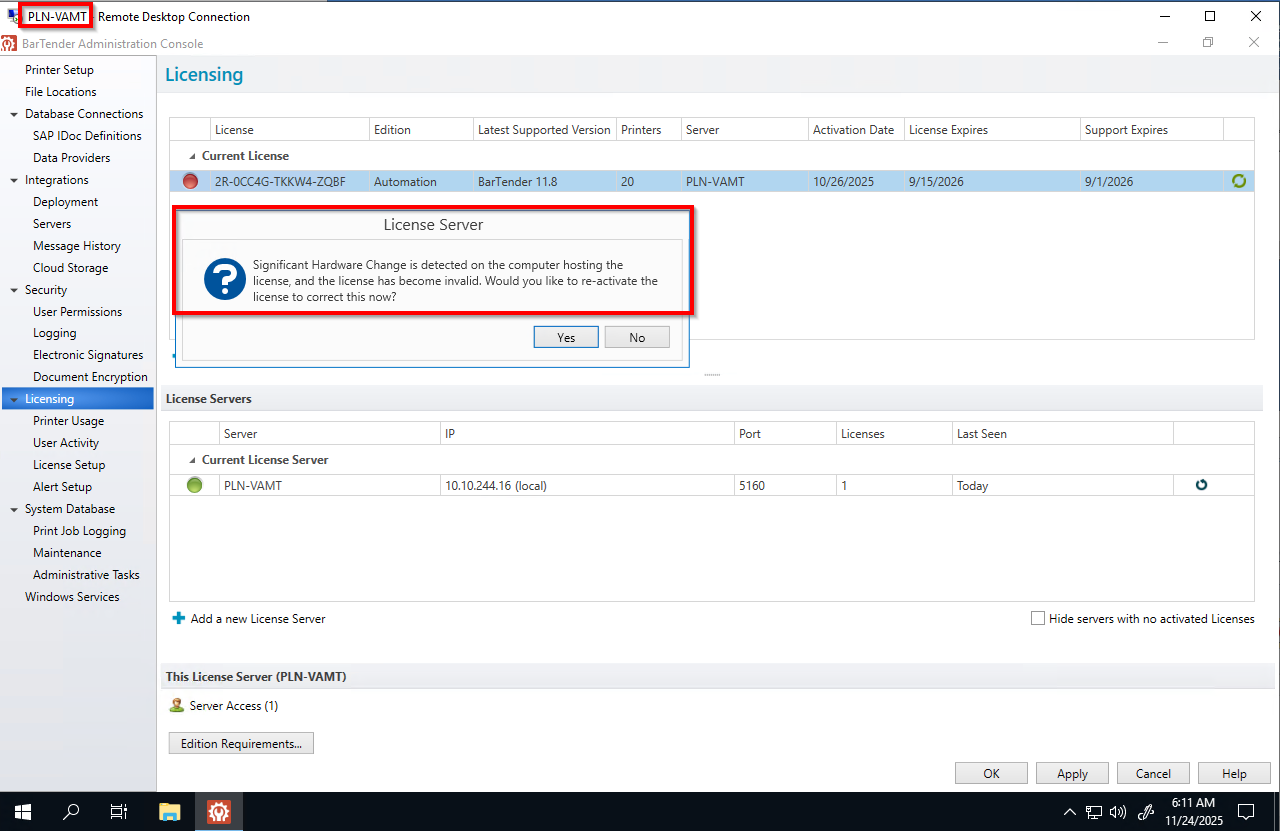The width and height of the screenshot is (1280, 831).
Task: Select SAP IDoc Definitions in the sidebar
Action: point(87,136)
